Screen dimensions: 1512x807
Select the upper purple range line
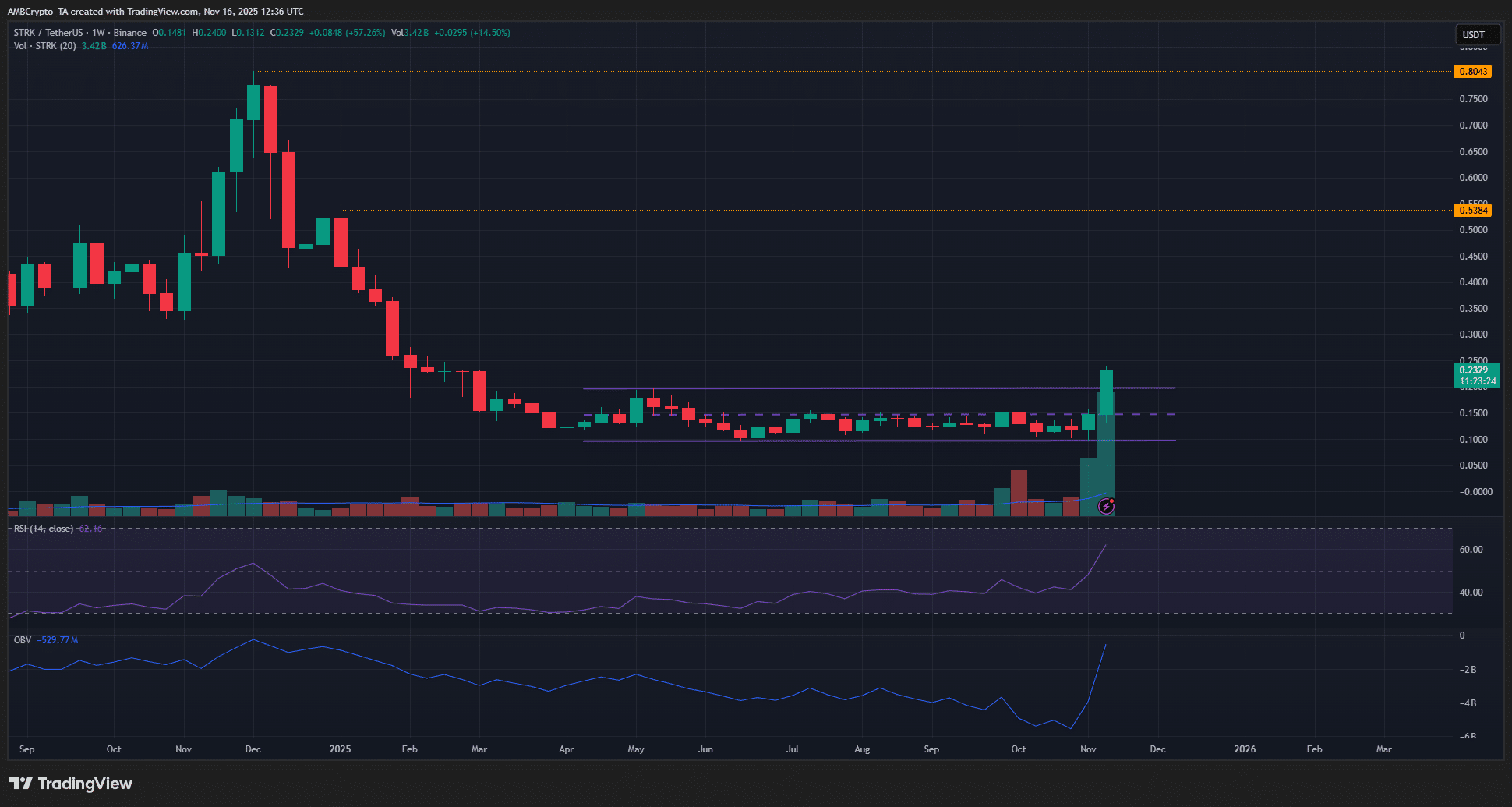(x=857, y=388)
